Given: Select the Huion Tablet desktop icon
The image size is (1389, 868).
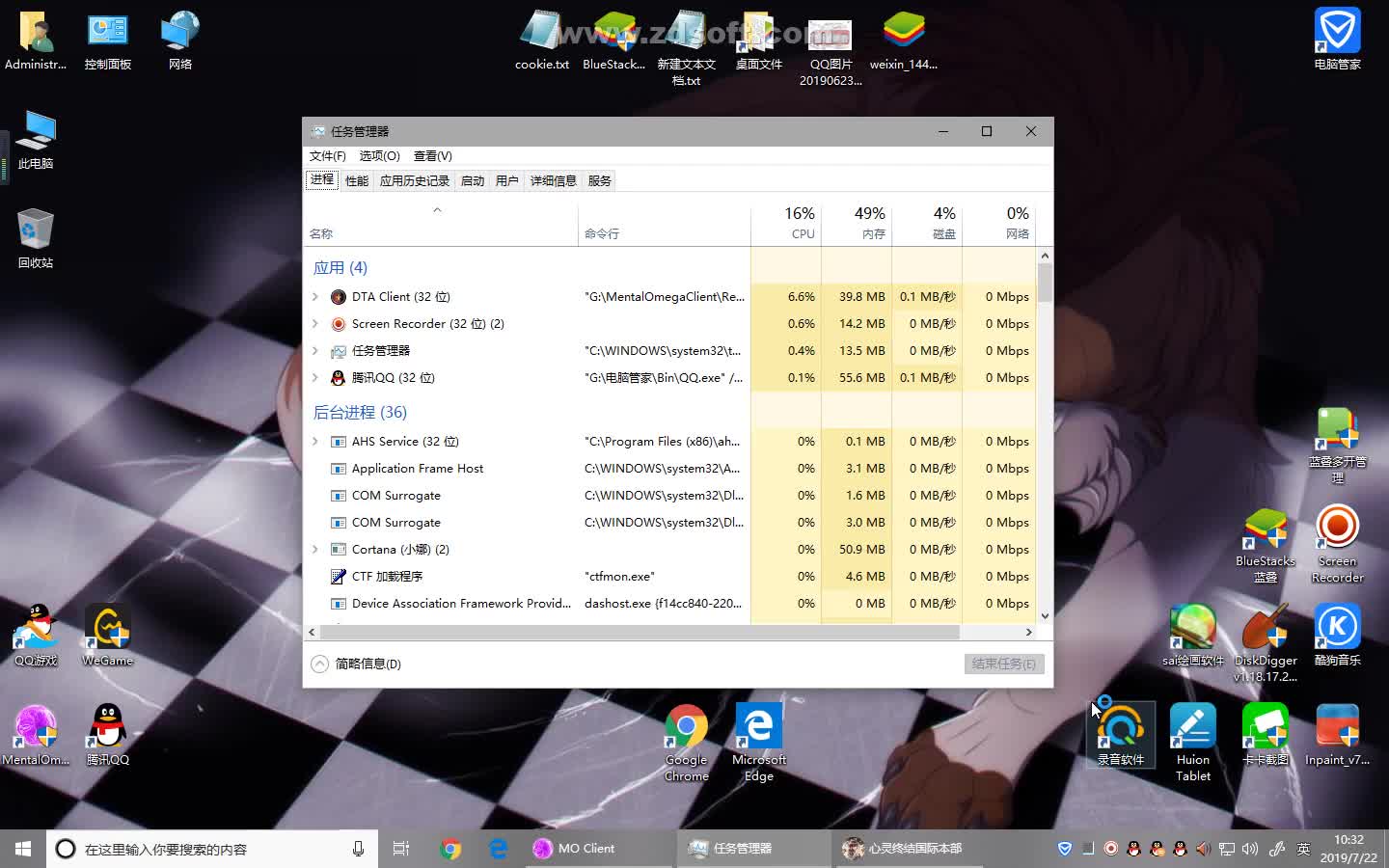Looking at the screenshot, I should click(1193, 743).
